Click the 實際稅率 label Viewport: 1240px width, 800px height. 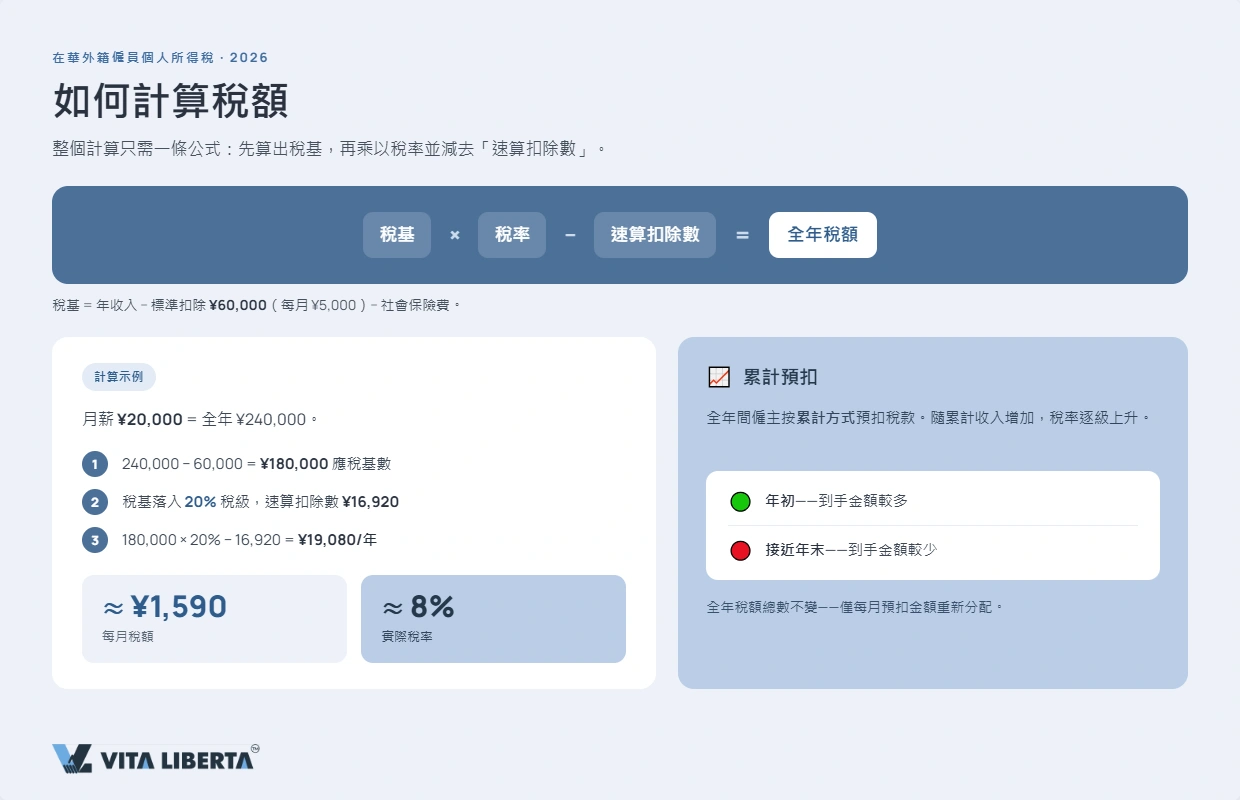point(407,636)
